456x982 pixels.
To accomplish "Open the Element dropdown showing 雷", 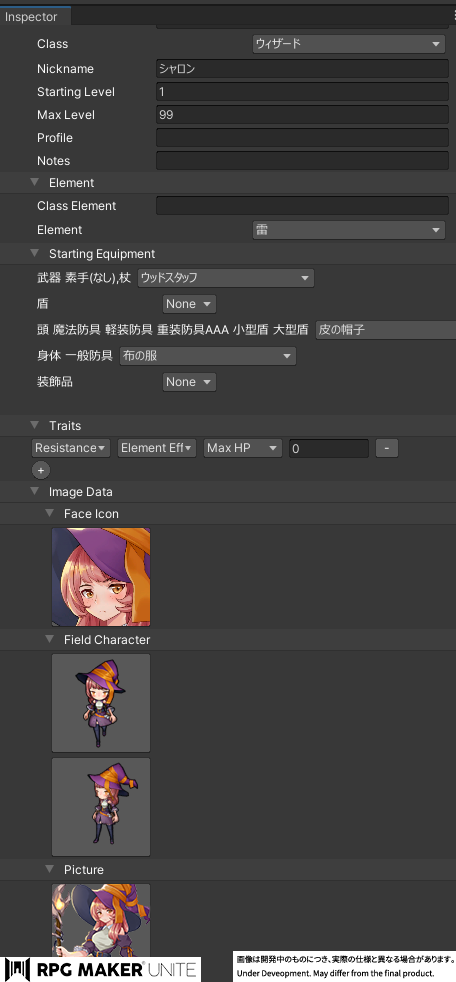I will (349, 230).
